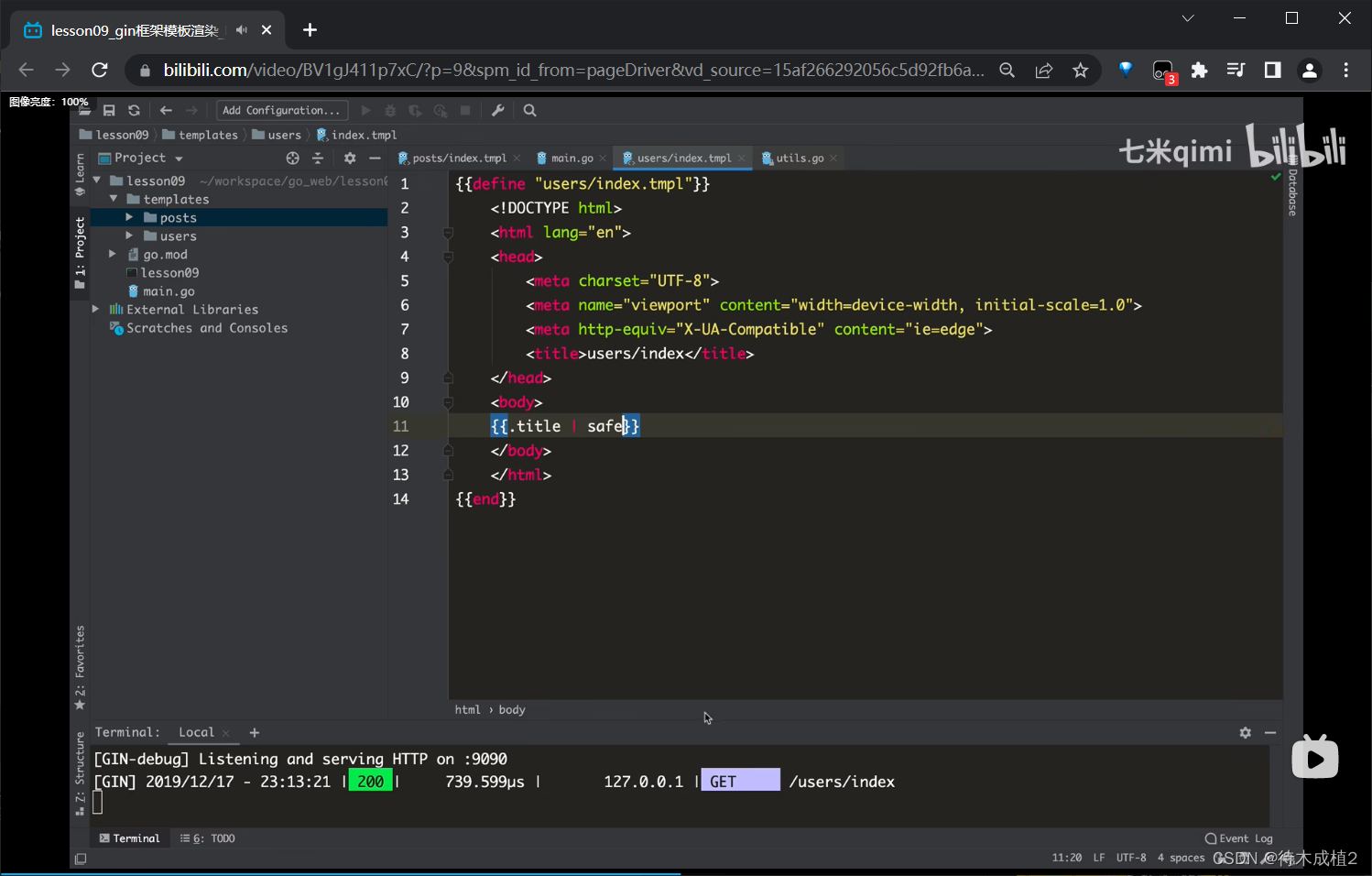Screen dimensions: 1372x876
Task: Expand the posts folder
Action: [129, 217]
